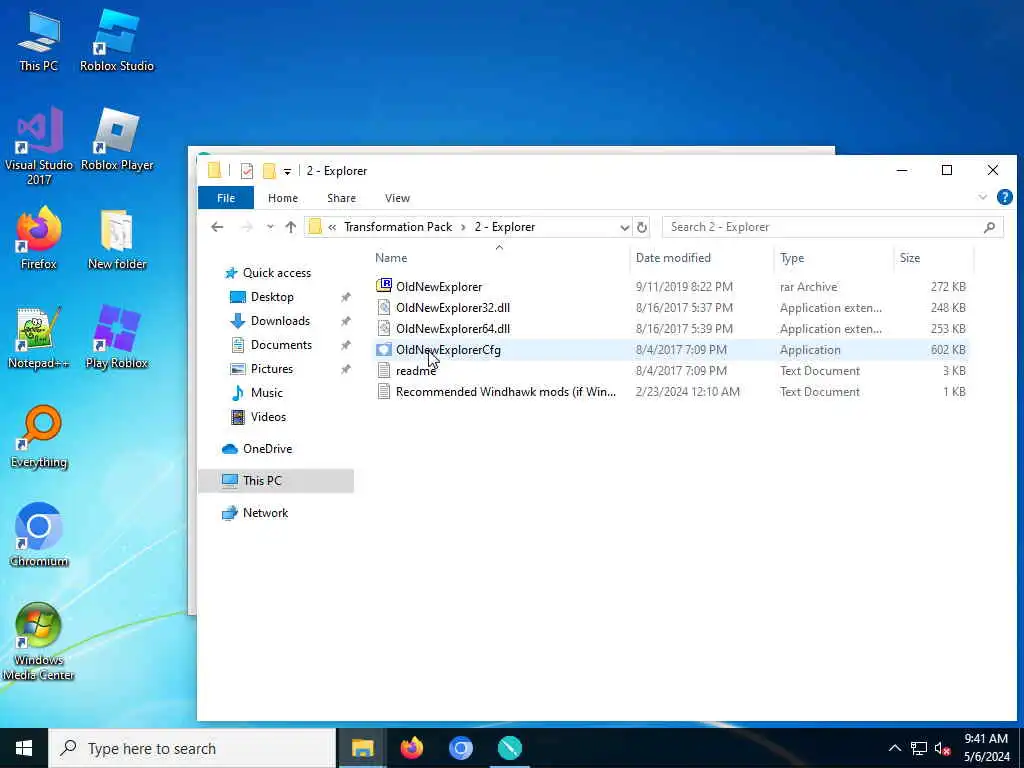Go up one folder level

[291, 227]
